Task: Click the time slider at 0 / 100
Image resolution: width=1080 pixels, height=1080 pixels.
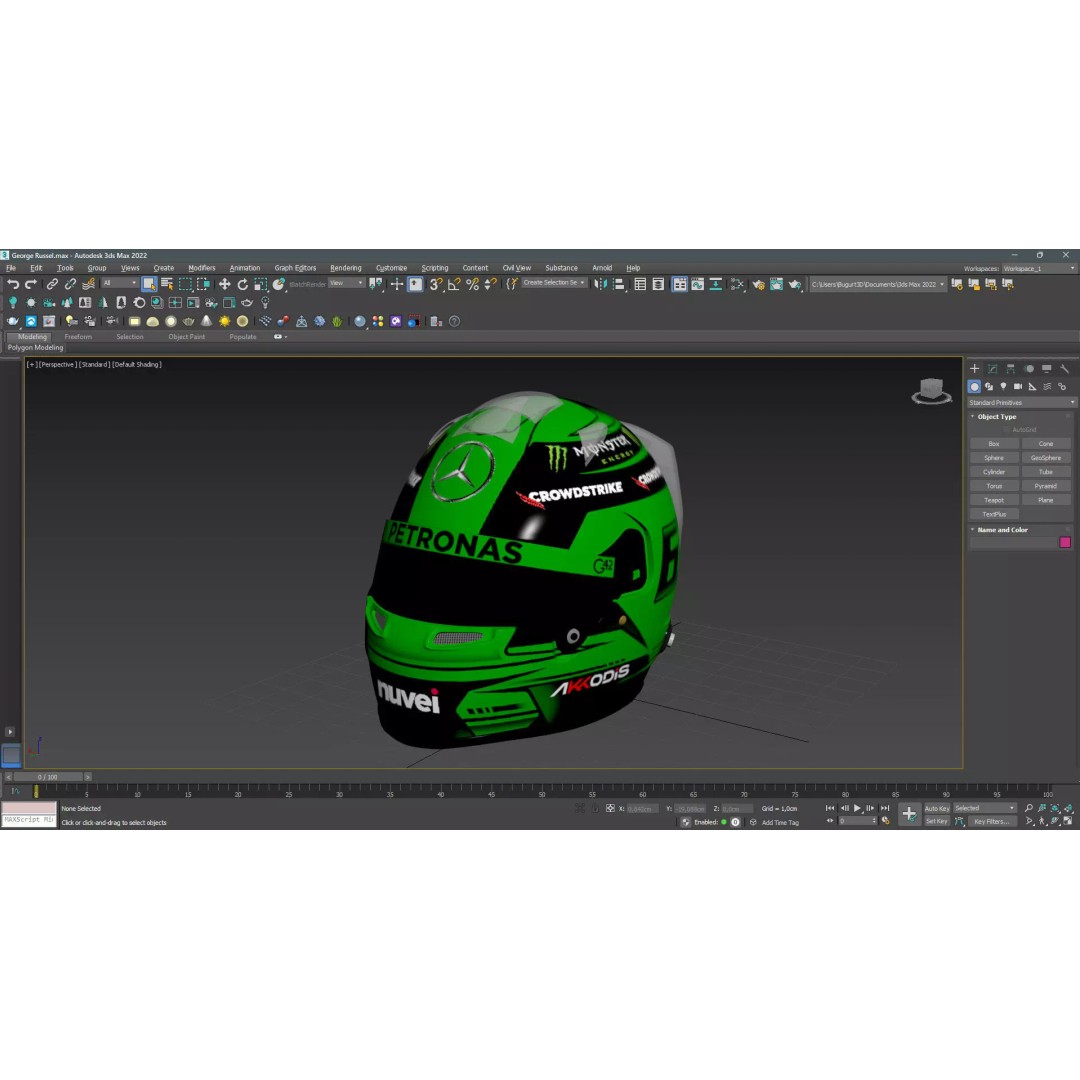Action: point(48,777)
